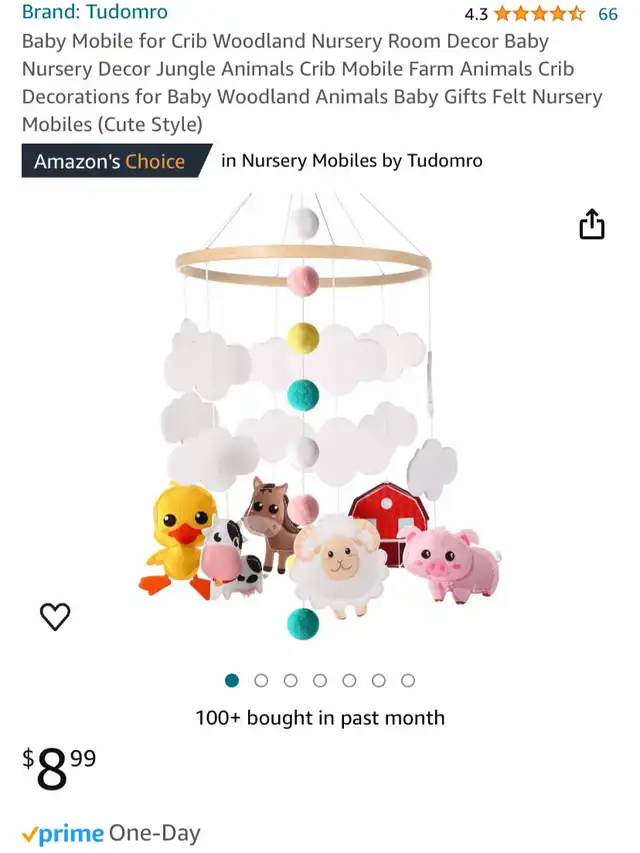Open Brand: Tudomro store link
Viewport: 640px width, 853px height.
(95, 11)
